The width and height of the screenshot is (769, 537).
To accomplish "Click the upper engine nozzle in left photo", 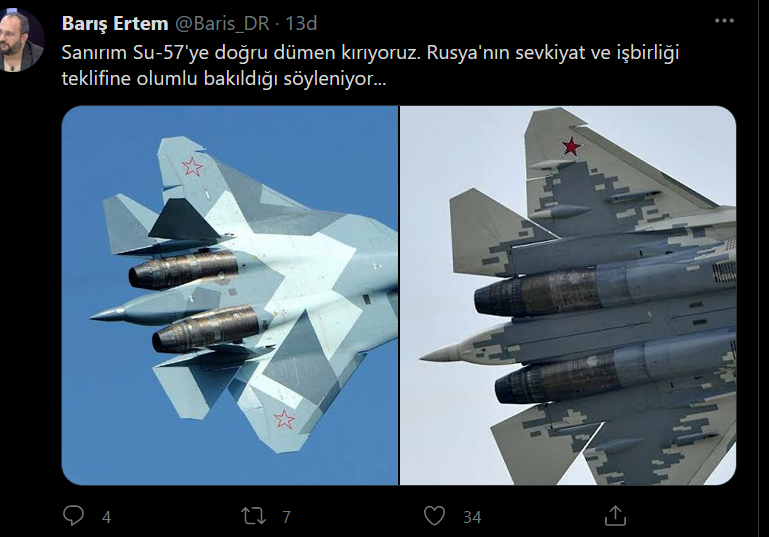I will click(x=183, y=271).
